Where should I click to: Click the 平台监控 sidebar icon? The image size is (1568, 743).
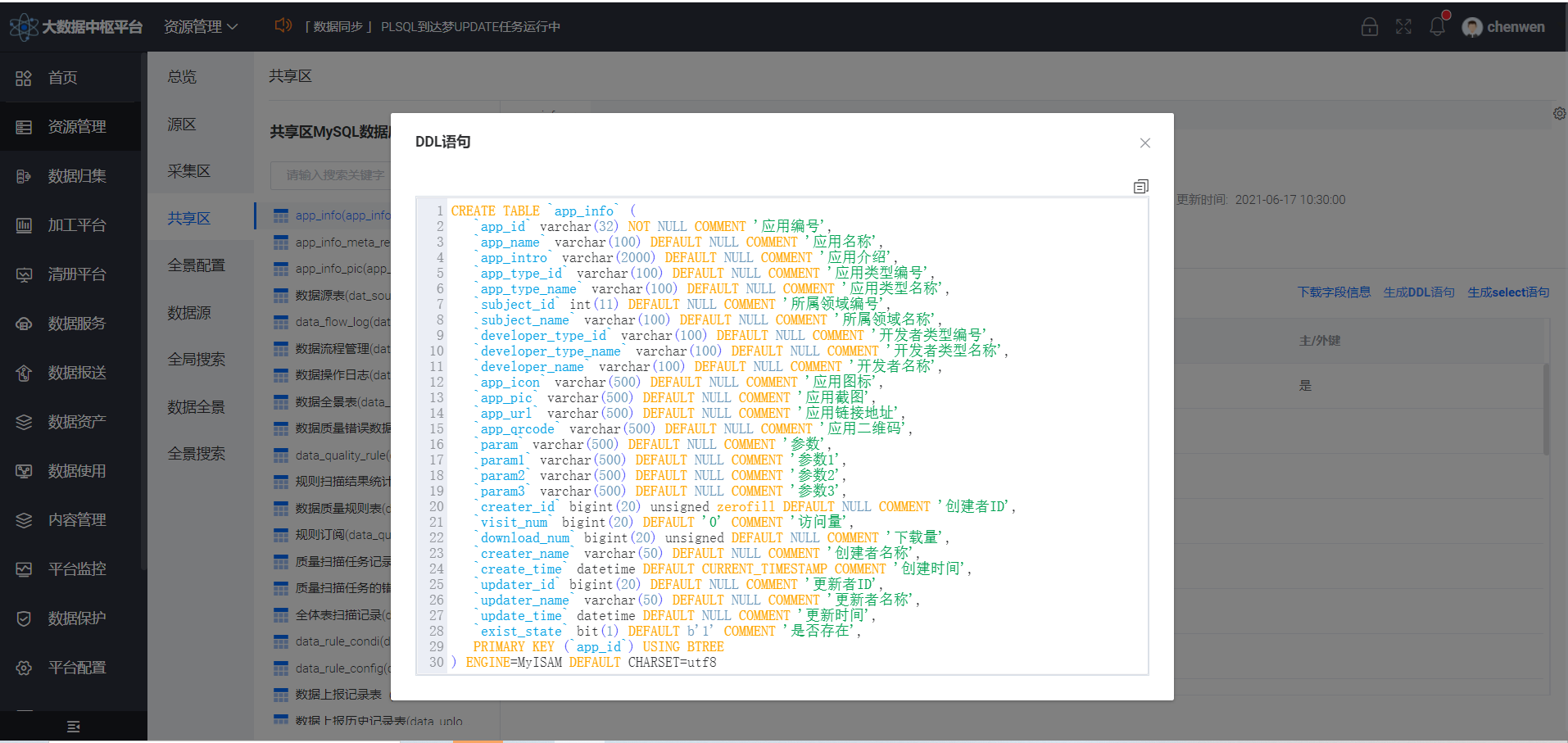pyautogui.click(x=24, y=569)
